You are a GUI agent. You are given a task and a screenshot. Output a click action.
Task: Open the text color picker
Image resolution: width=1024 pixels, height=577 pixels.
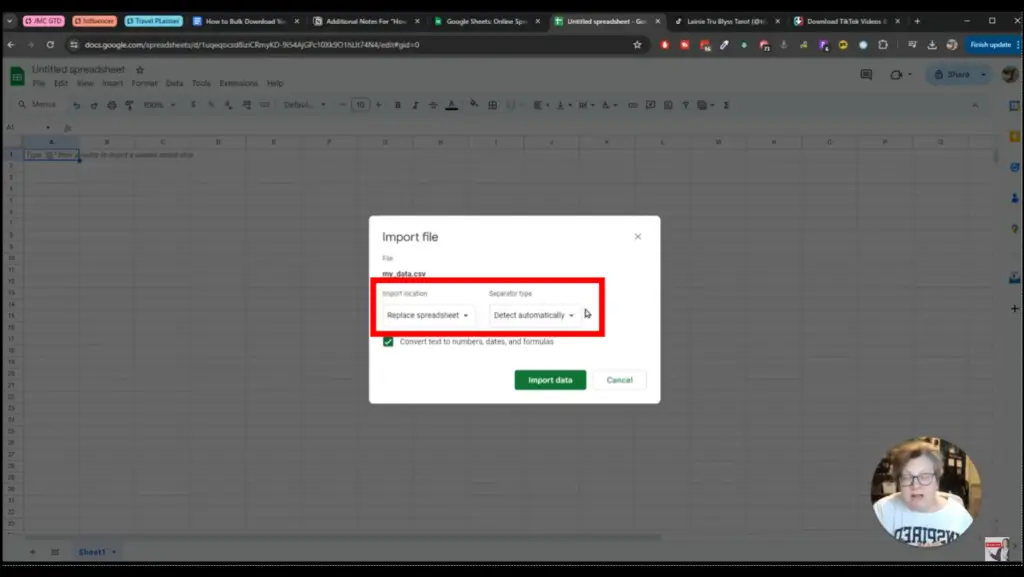(x=451, y=105)
